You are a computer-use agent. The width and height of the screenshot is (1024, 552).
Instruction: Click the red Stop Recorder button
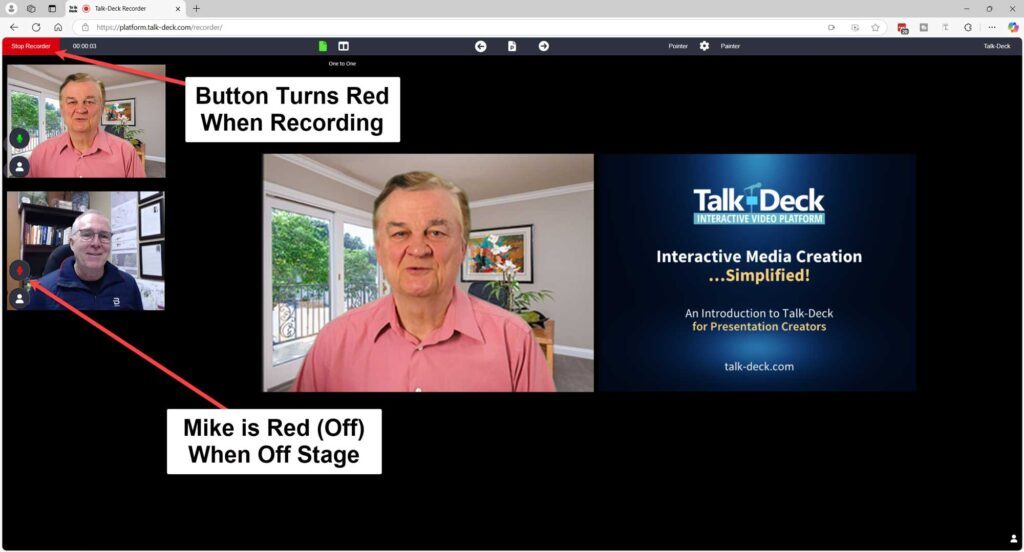31,46
